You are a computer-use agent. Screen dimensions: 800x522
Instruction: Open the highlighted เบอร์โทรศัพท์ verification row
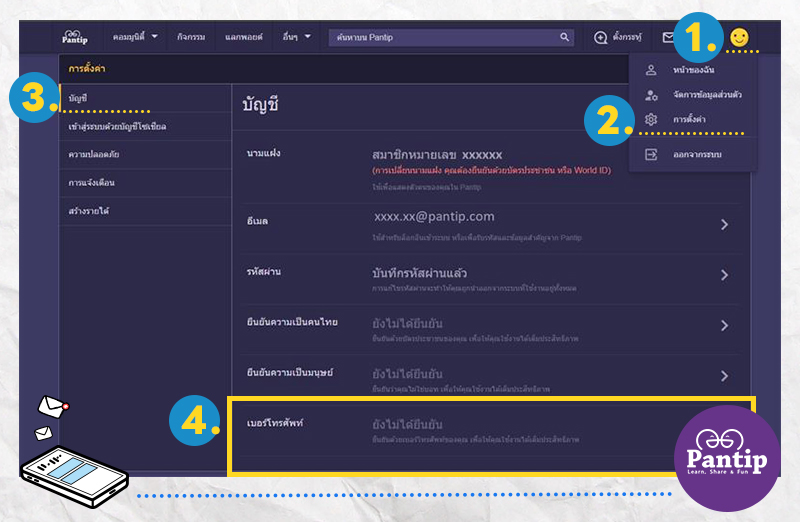pyautogui.click(x=490, y=430)
